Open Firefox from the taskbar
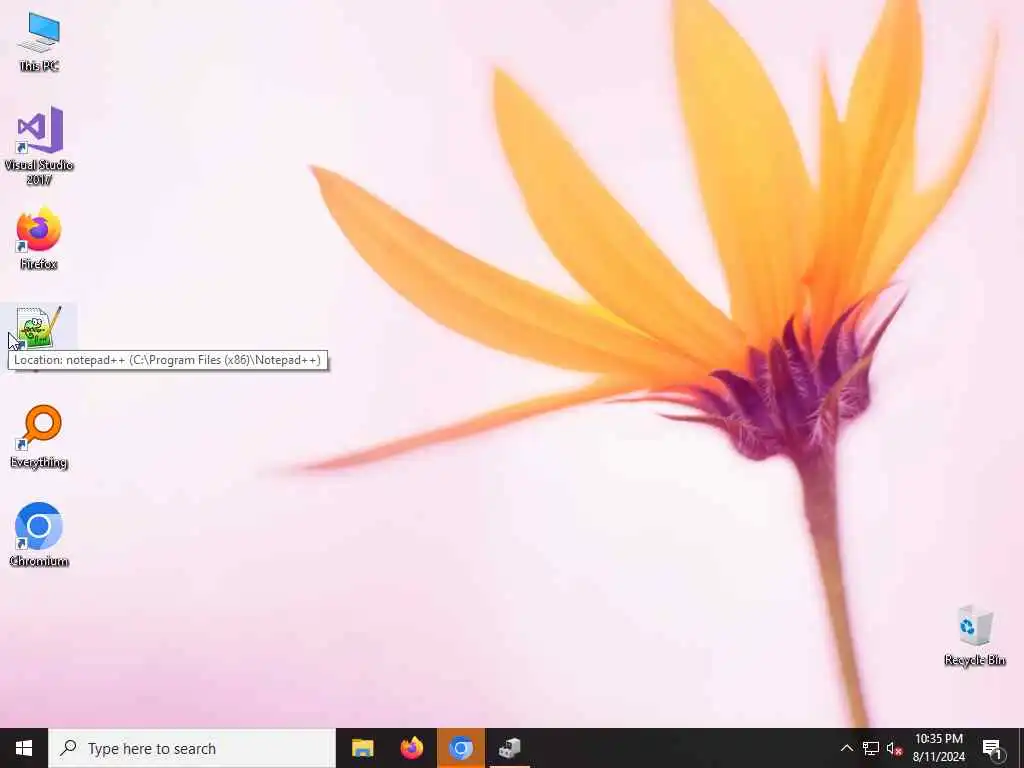The height and width of the screenshot is (768, 1024). [411, 748]
